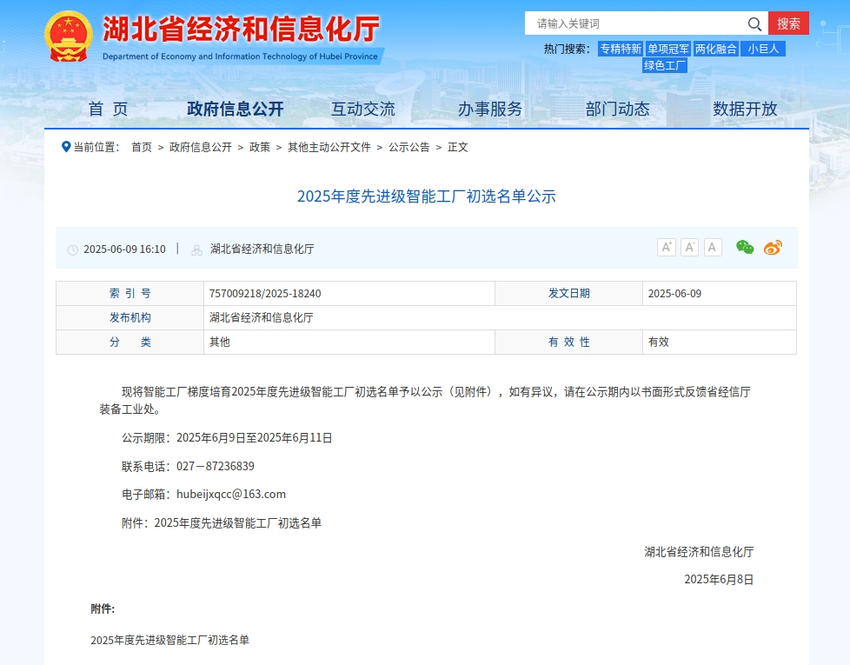The image size is (850, 665).
Task: Click the WeChat share icon
Action: click(x=744, y=247)
